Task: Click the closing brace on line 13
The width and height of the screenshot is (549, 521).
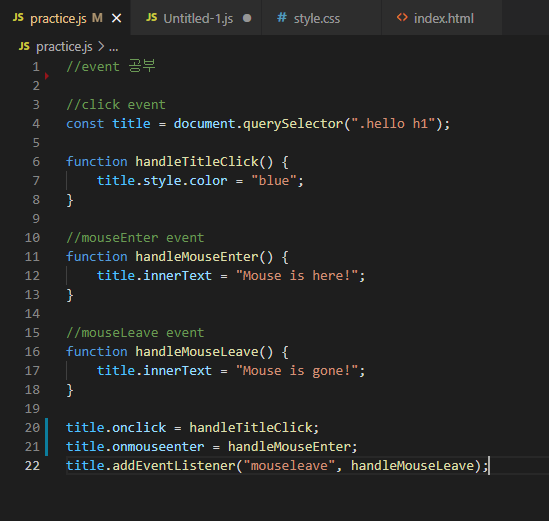Action: pyautogui.click(x=70, y=295)
